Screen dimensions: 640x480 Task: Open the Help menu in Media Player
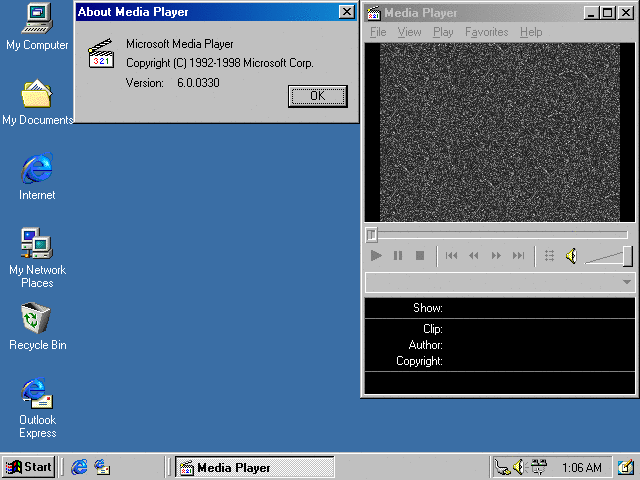(531, 32)
